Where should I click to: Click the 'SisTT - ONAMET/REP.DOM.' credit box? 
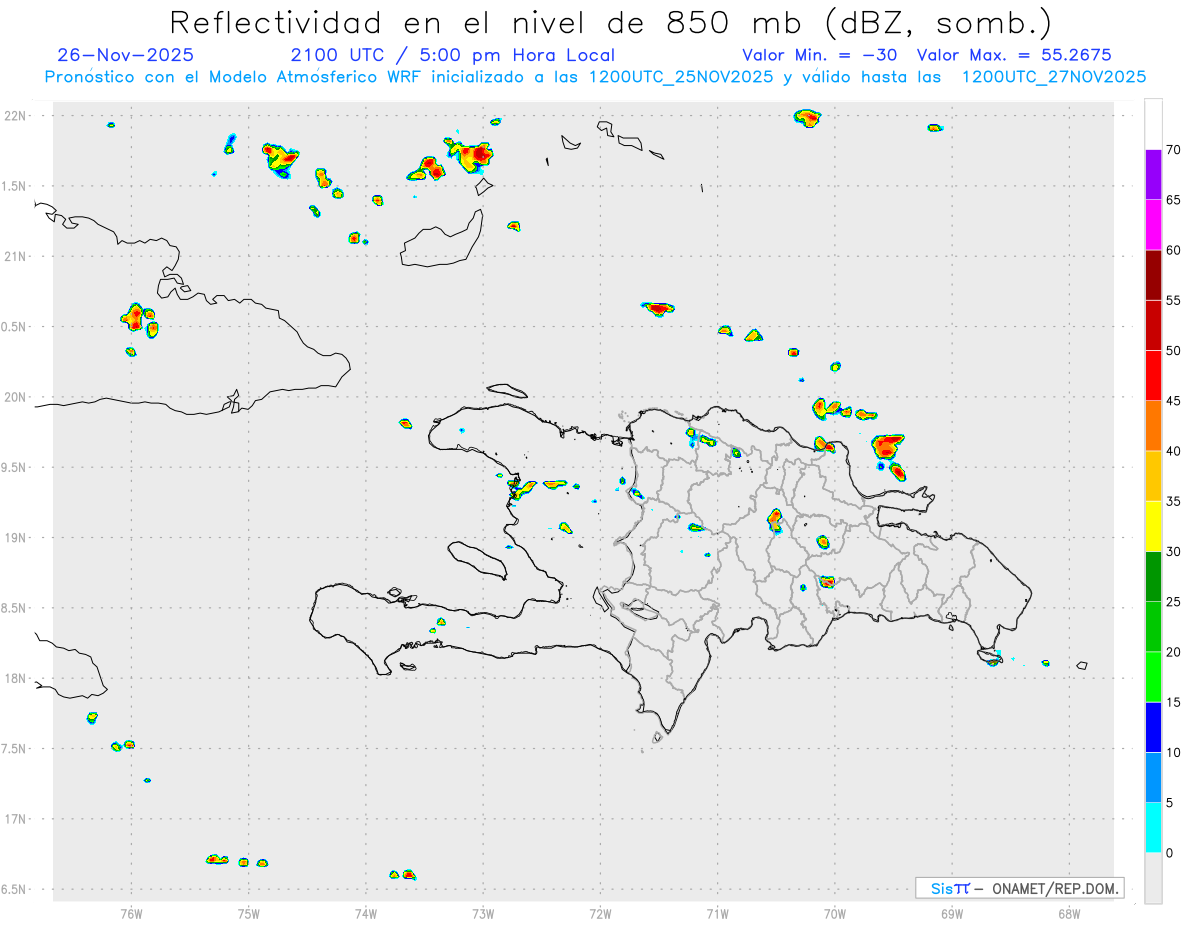pyautogui.click(x=1020, y=888)
